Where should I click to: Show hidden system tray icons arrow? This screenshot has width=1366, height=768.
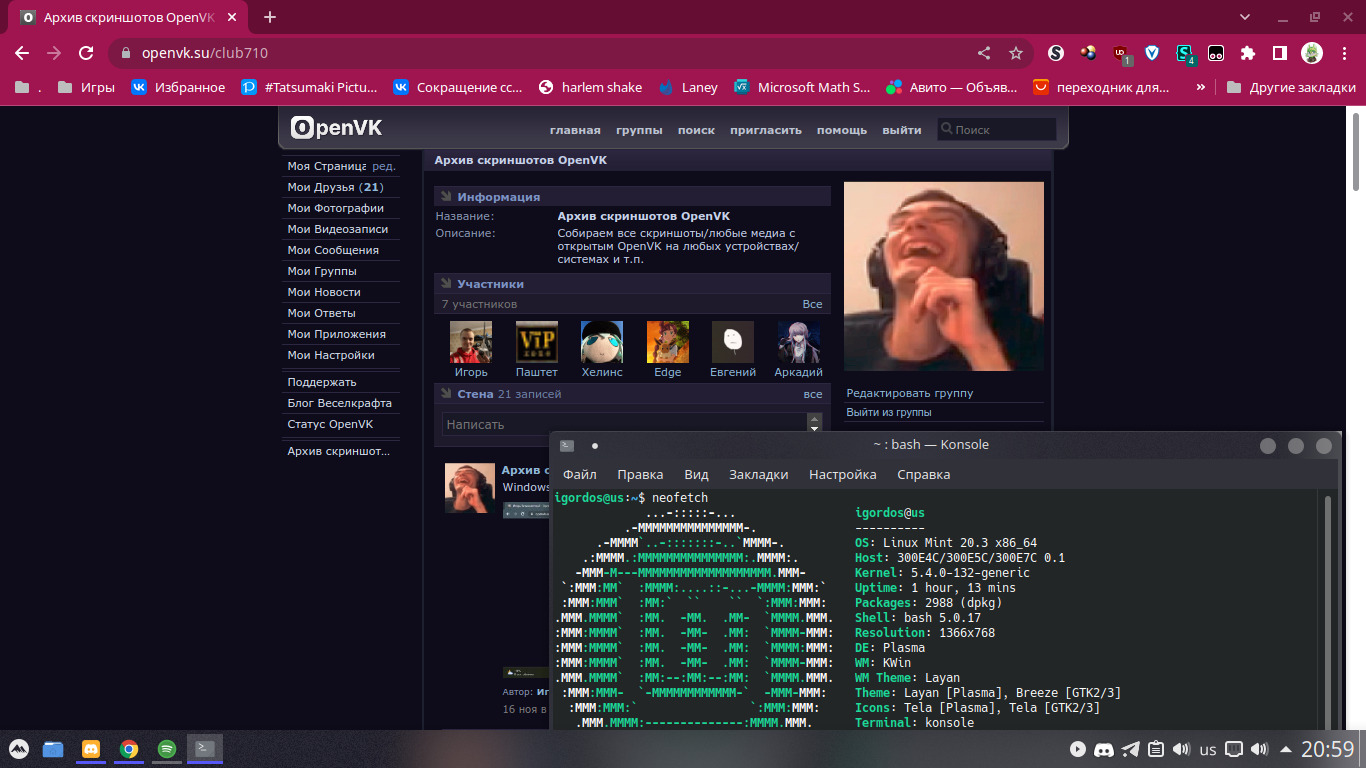click(x=1285, y=749)
